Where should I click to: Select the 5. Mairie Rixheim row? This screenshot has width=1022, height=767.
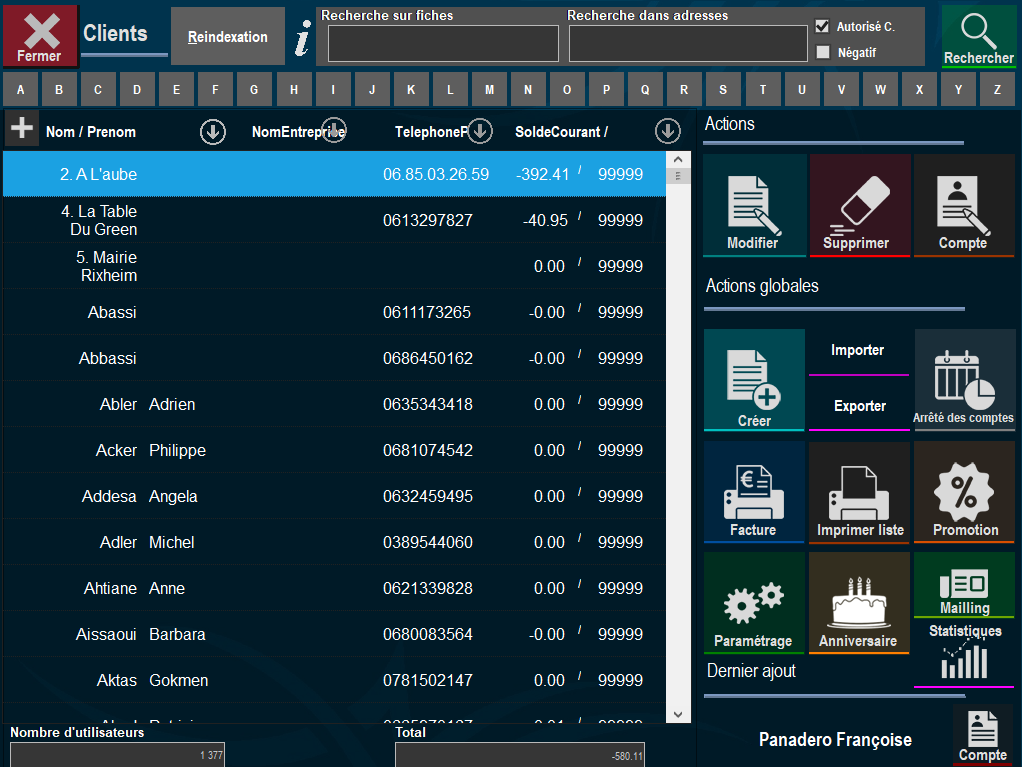(x=334, y=266)
